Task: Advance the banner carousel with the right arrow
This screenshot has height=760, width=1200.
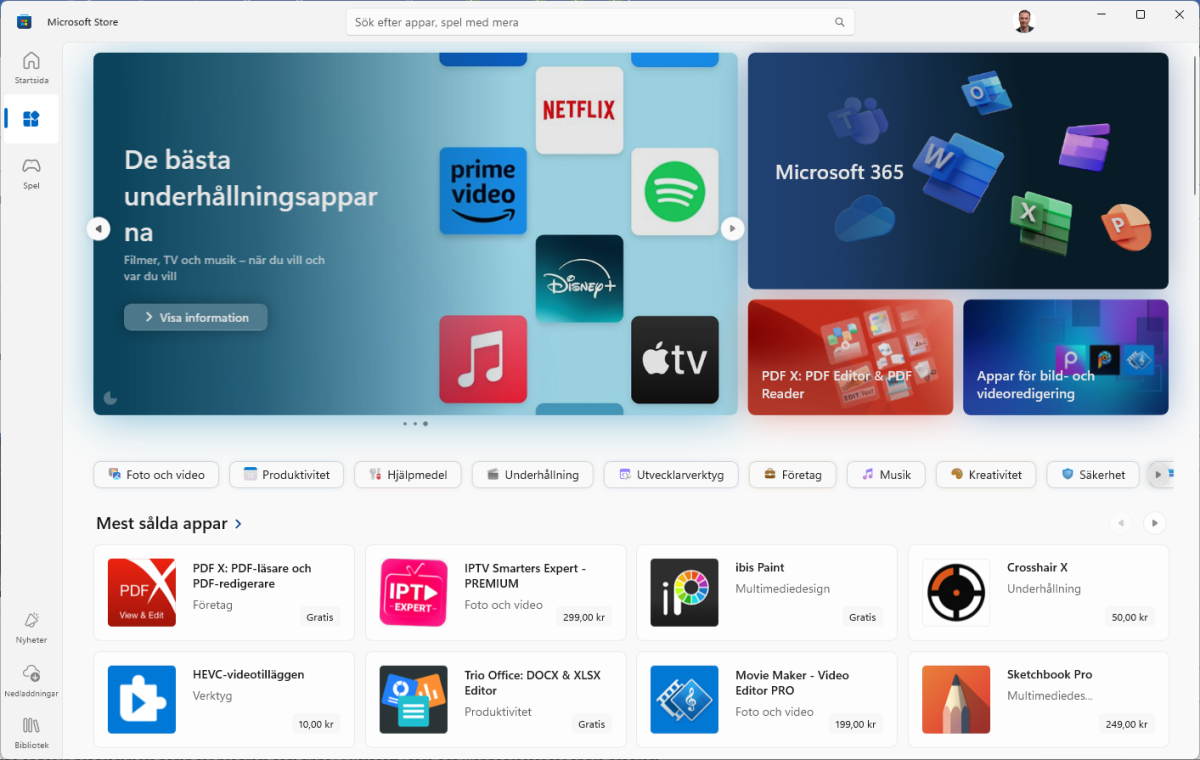Action: (733, 228)
